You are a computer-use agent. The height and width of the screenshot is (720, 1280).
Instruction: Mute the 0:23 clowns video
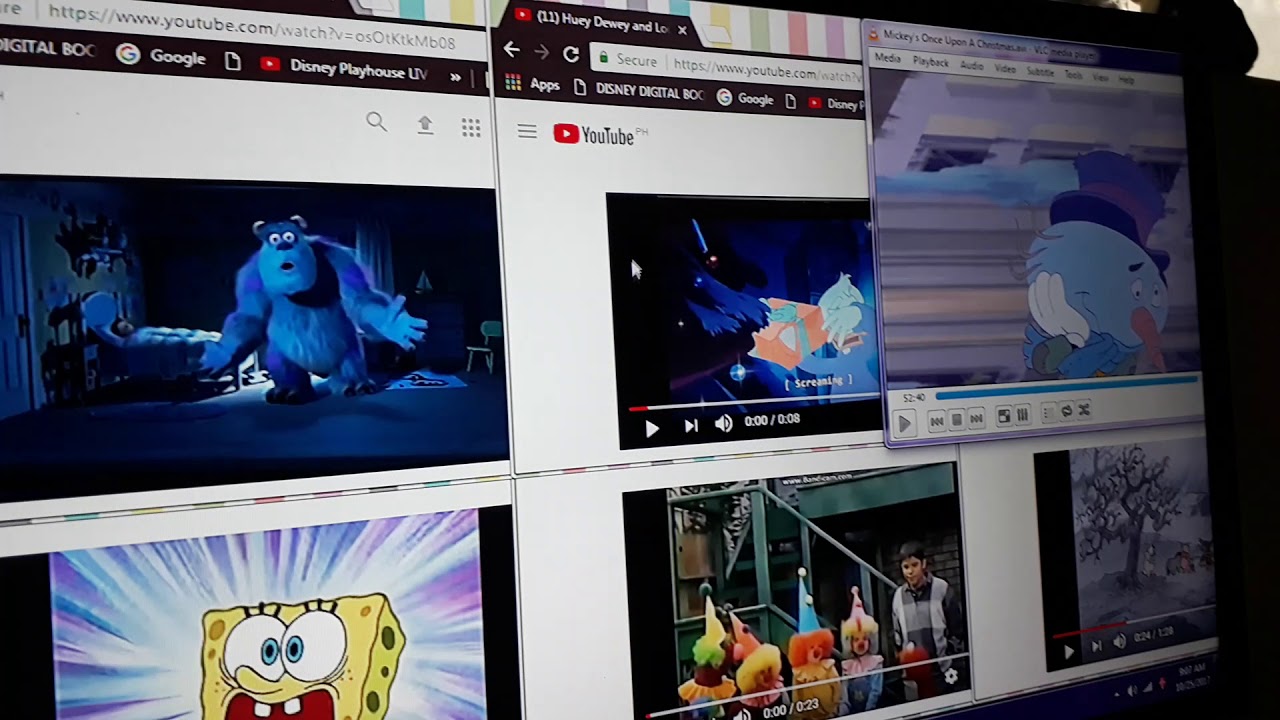coord(742,715)
